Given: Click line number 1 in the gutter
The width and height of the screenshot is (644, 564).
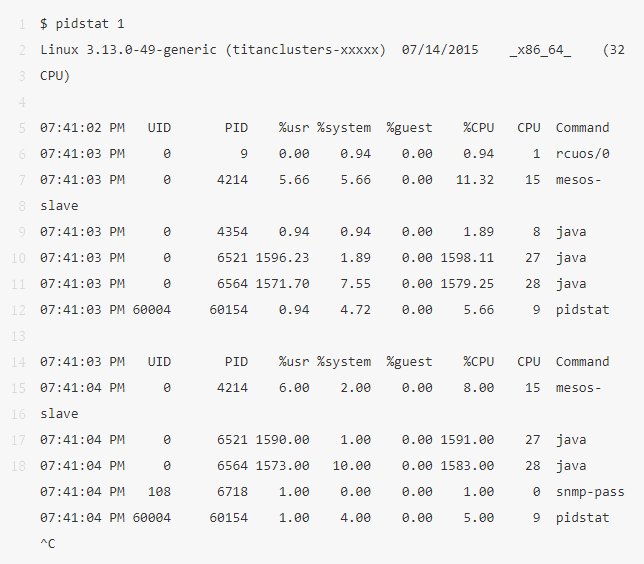Looking at the screenshot, I should point(20,23).
